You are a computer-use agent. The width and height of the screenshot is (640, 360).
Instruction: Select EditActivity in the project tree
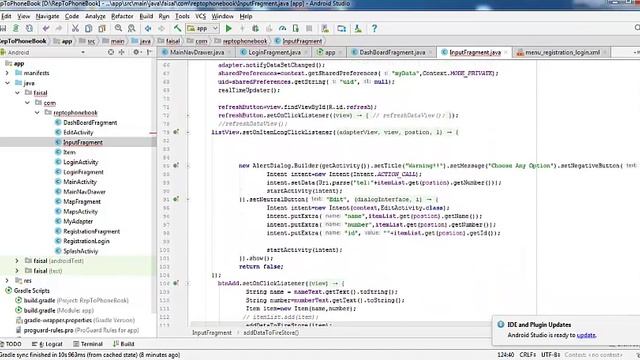click(x=78, y=132)
